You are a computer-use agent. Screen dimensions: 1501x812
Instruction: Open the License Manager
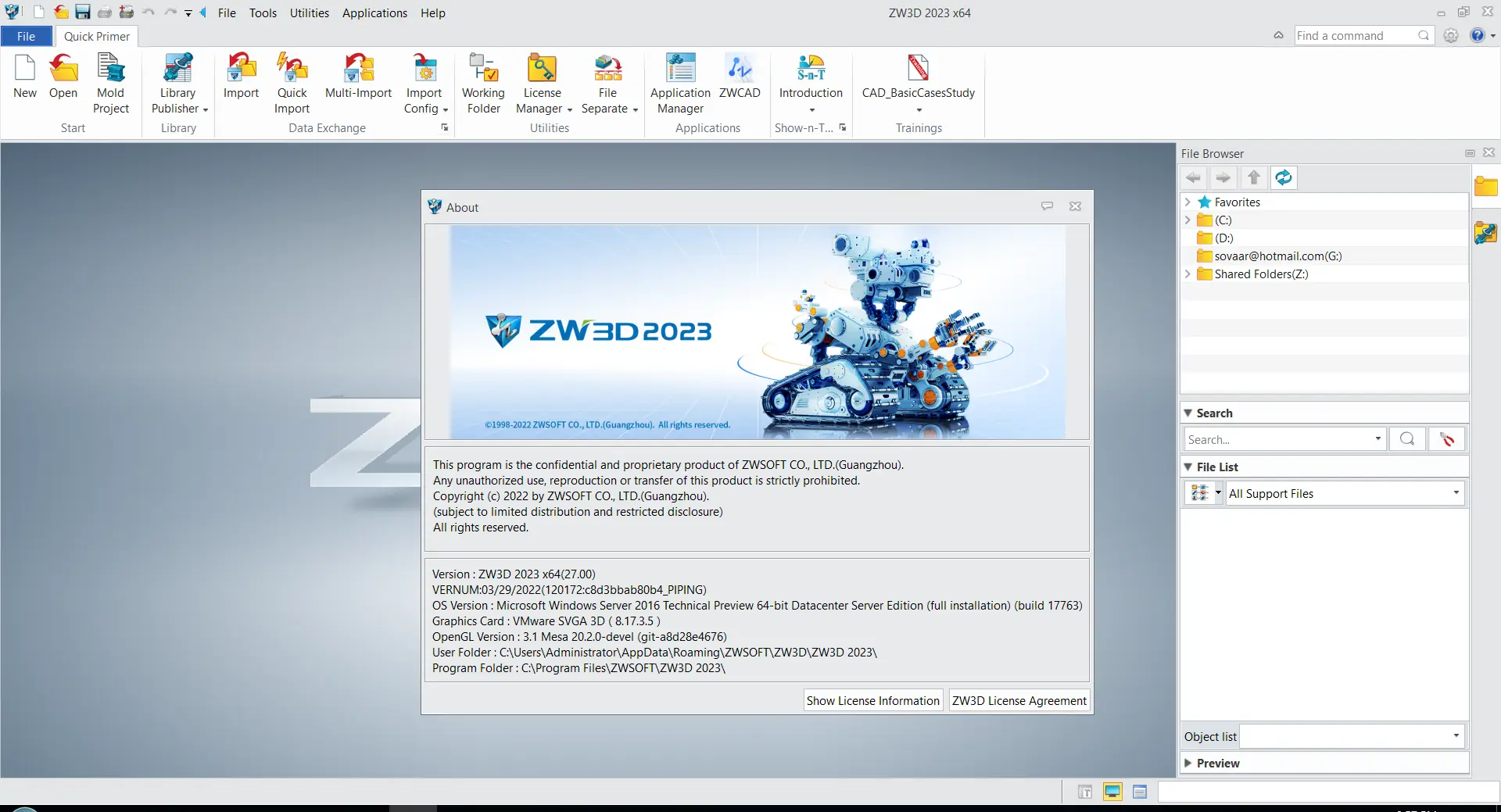[543, 84]
